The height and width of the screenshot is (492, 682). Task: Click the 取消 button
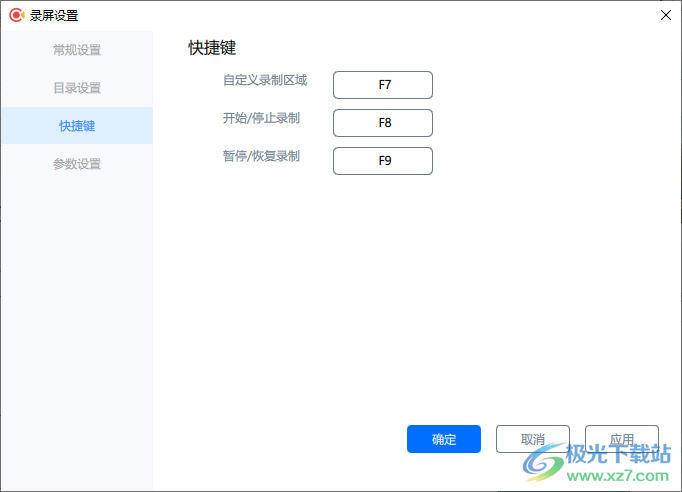click(x=533, y=439)
